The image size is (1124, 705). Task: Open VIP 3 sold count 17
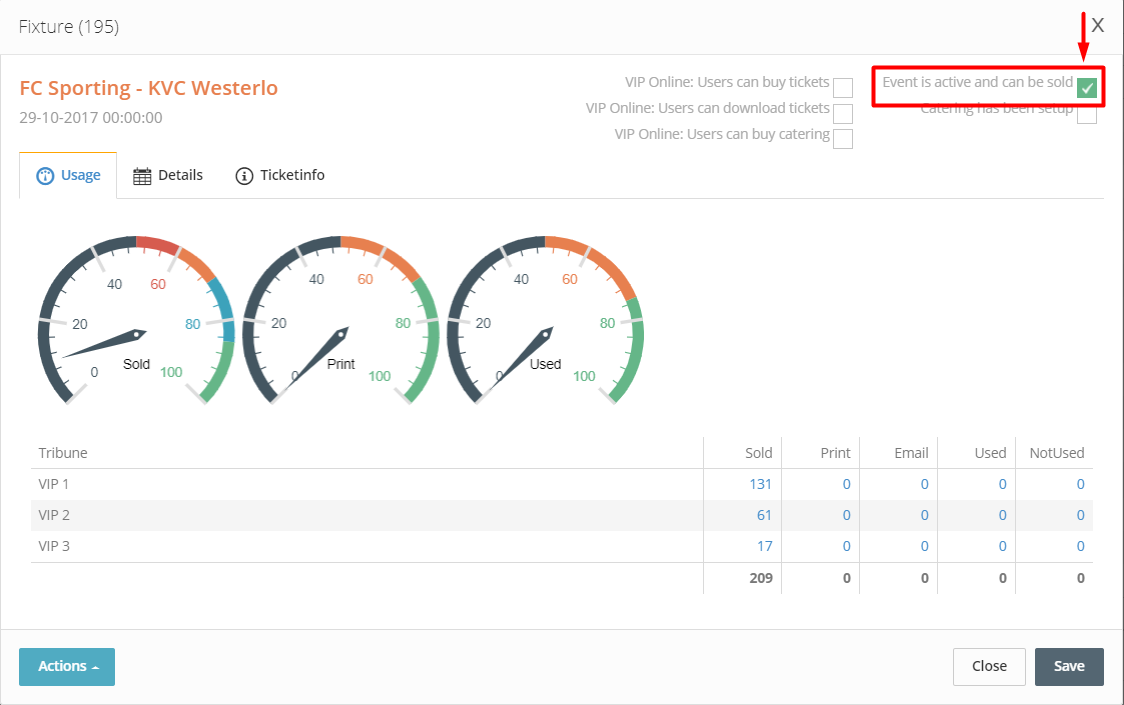point(765,546)
